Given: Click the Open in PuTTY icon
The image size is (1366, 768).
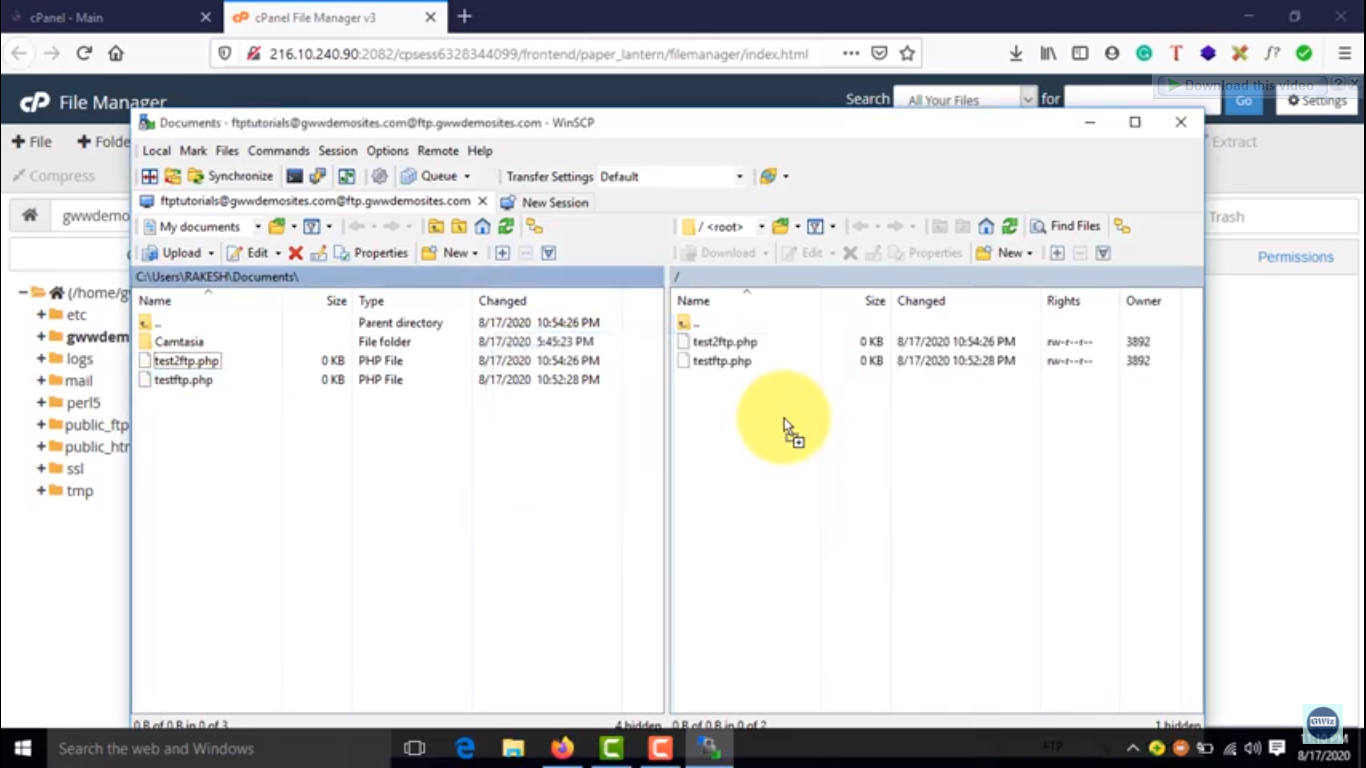Looking at the screenshot, I should [x=318, y=176].
